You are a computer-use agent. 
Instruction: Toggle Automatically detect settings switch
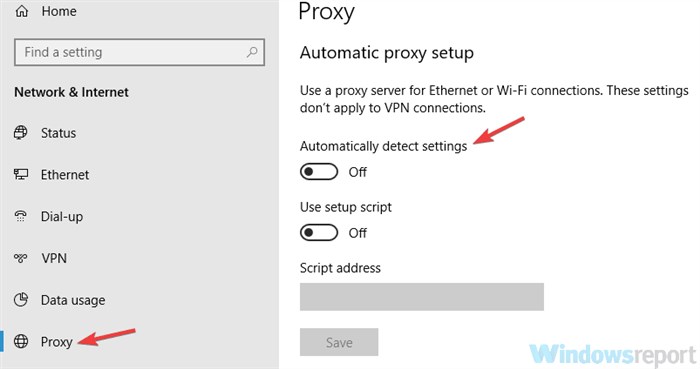click(319, 172)
